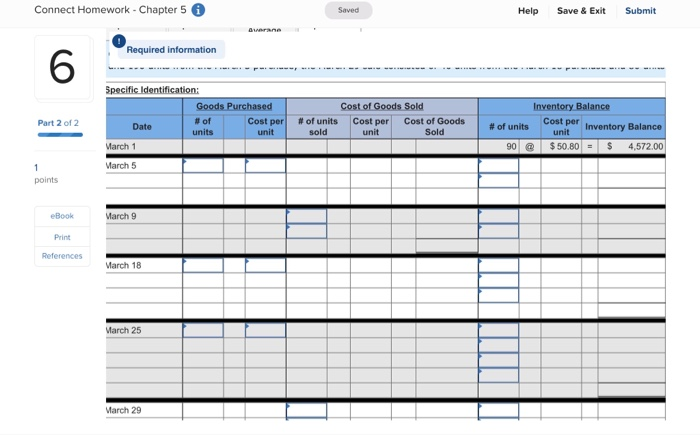Click March 9 first inventory units field
Image resolution: width=700 pixels, height=435 pixels.
coord(498,216)
